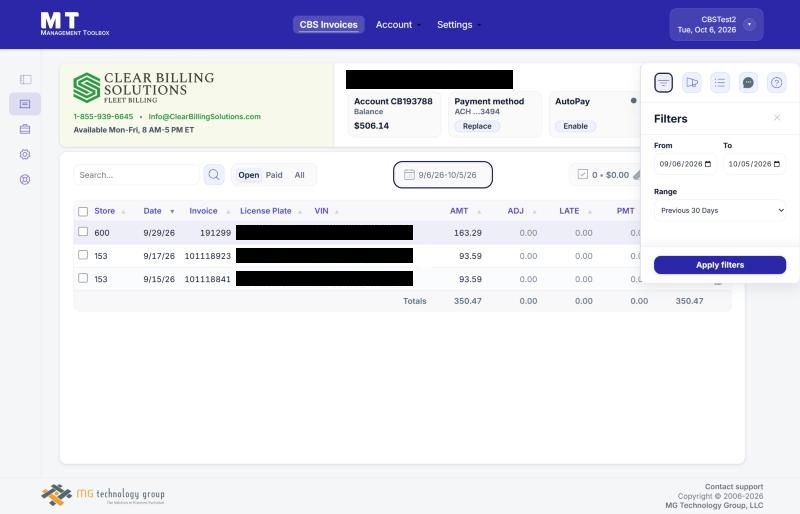Open the megaphone announcements icon
This screenshot has width=800, height=514.
coord(692,83)
